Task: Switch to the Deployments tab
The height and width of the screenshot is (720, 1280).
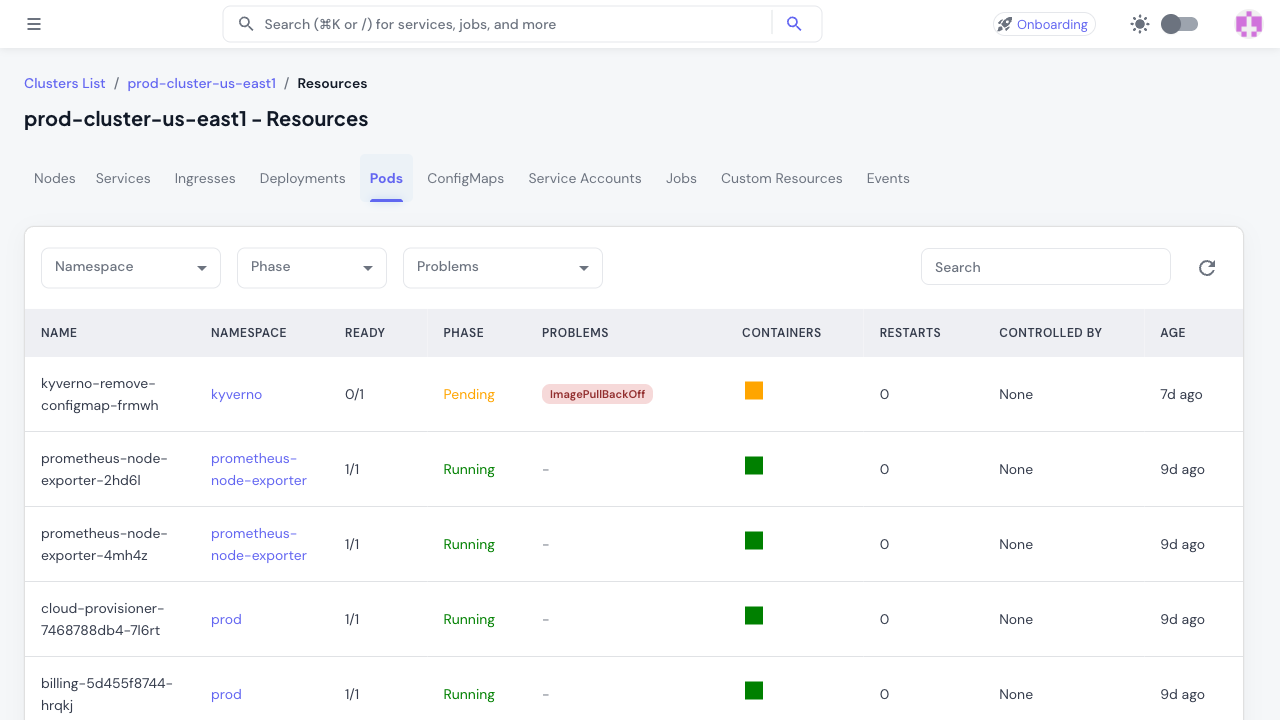Action: [302, 178]
